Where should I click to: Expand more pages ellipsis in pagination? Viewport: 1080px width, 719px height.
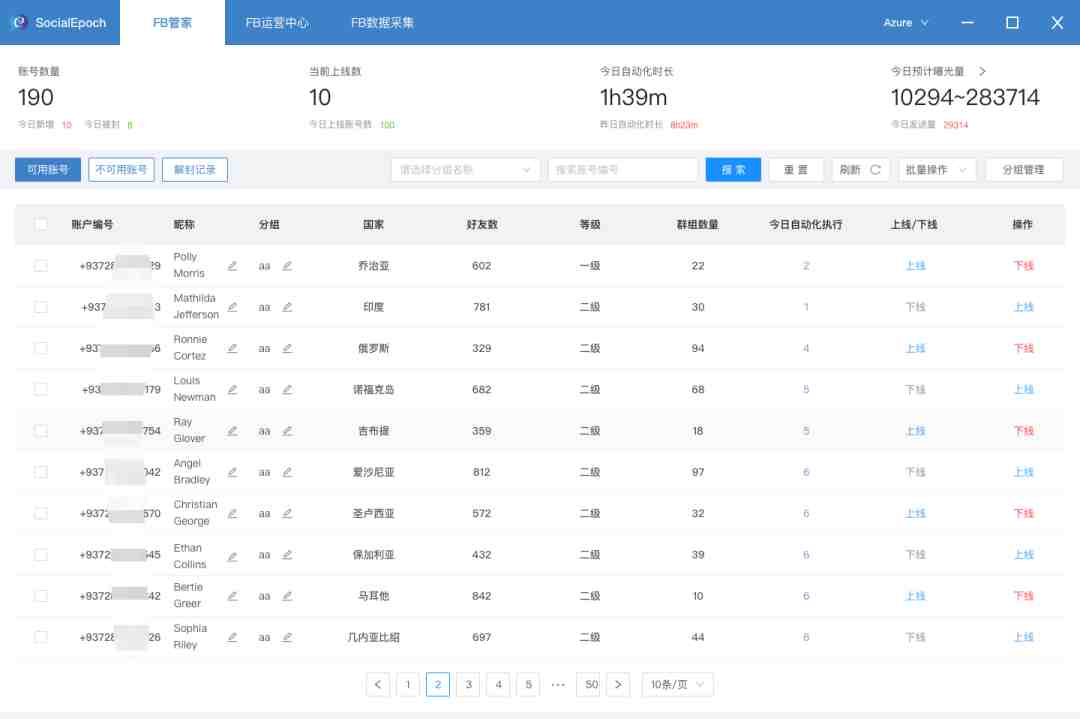(558, 685)
